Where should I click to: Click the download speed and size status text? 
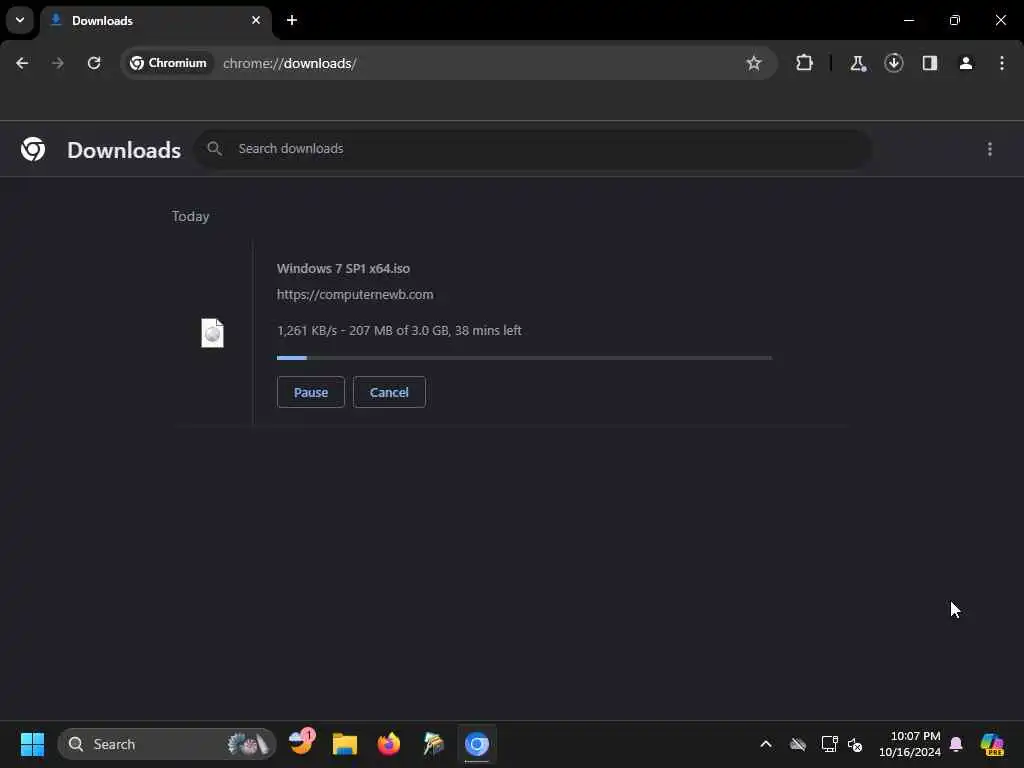(399, 330)
